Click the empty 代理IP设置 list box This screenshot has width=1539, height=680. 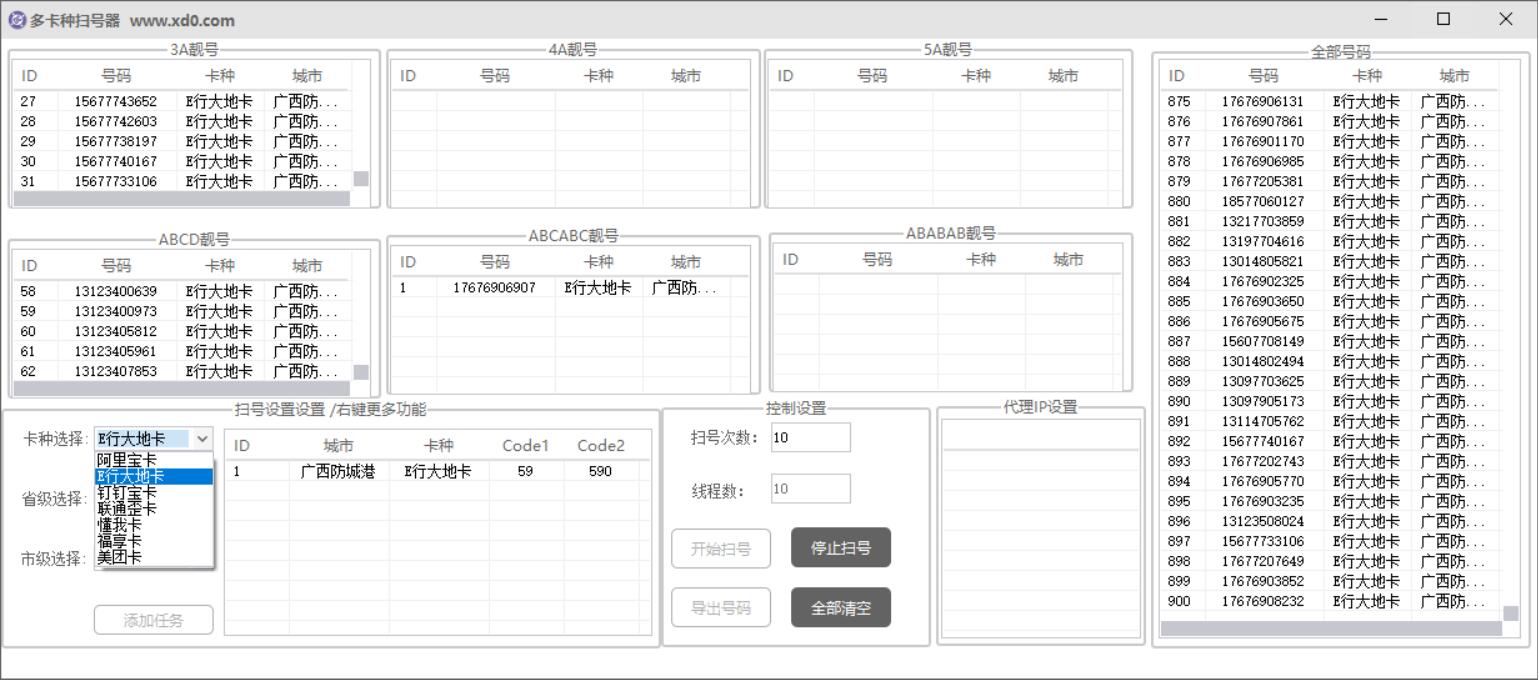[1041, 529]
